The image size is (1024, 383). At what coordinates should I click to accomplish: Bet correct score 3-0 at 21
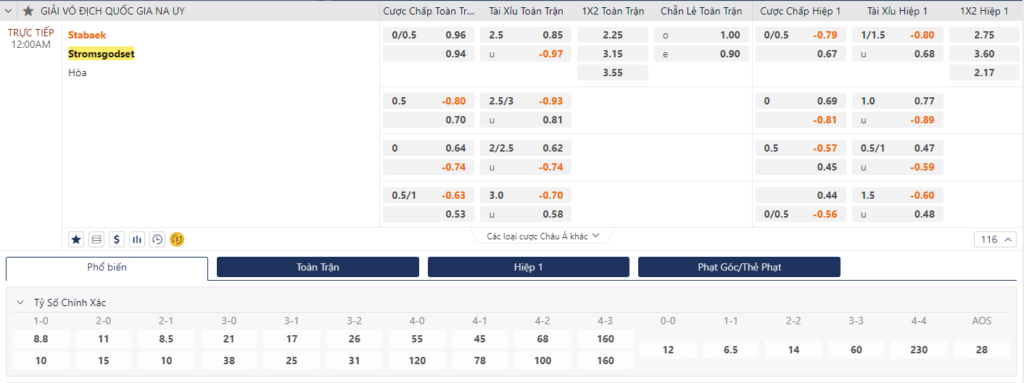[x=229, y=339]
